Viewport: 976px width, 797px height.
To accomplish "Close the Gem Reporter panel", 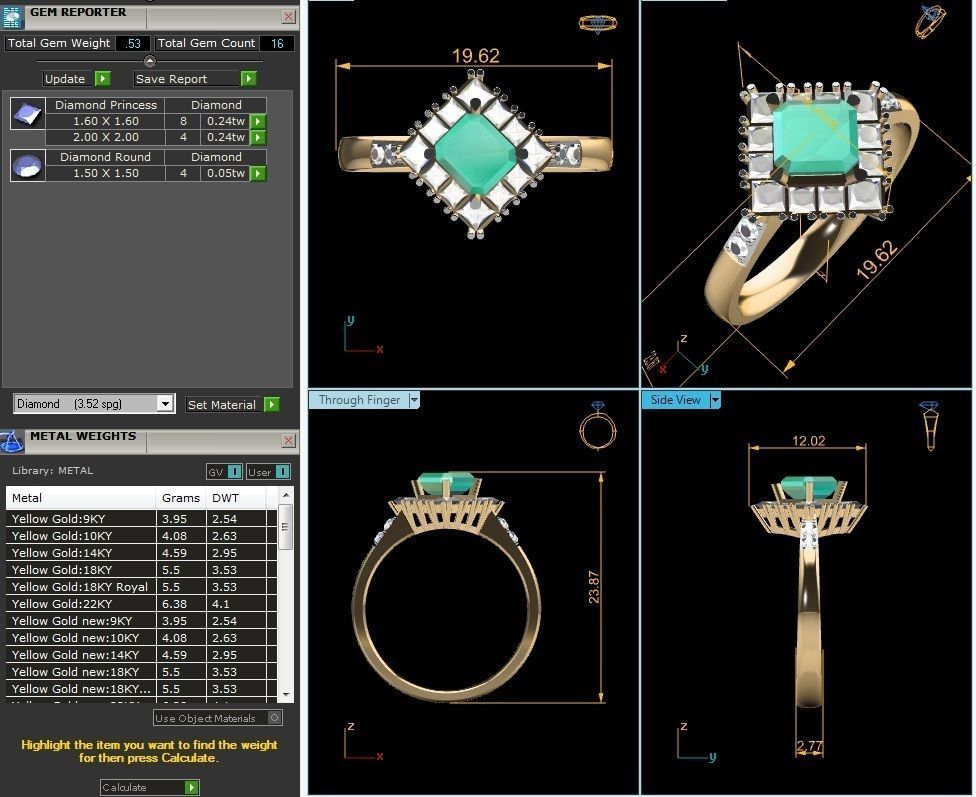I will tap(288, 16).
